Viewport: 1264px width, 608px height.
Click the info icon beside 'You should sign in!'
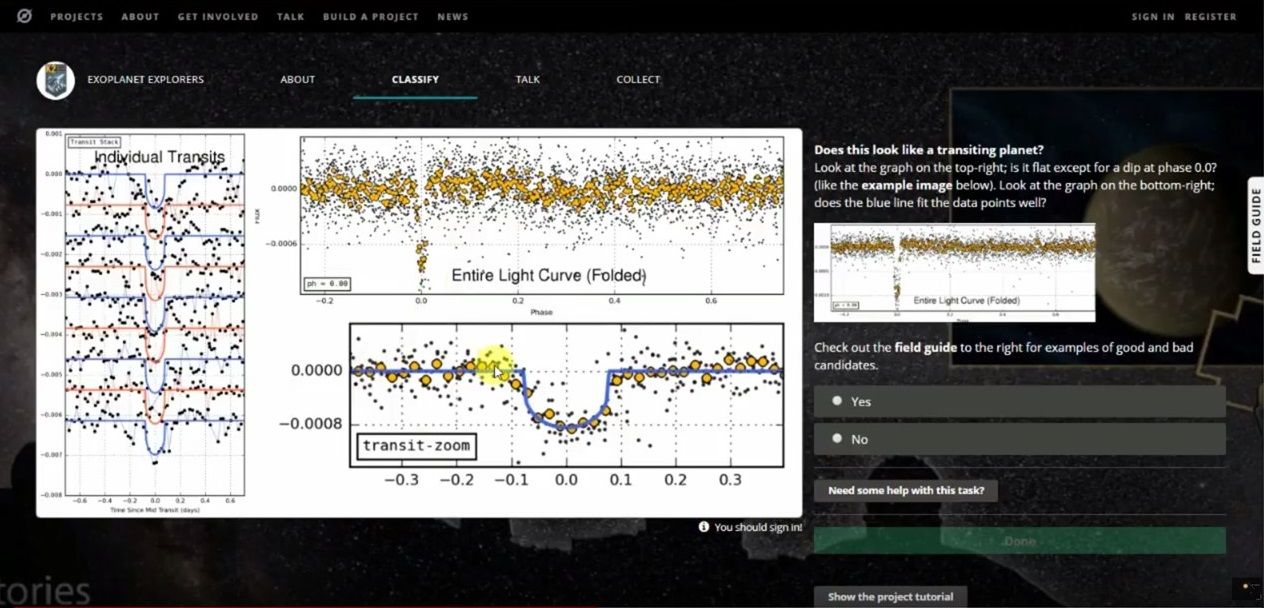[701, 527]
